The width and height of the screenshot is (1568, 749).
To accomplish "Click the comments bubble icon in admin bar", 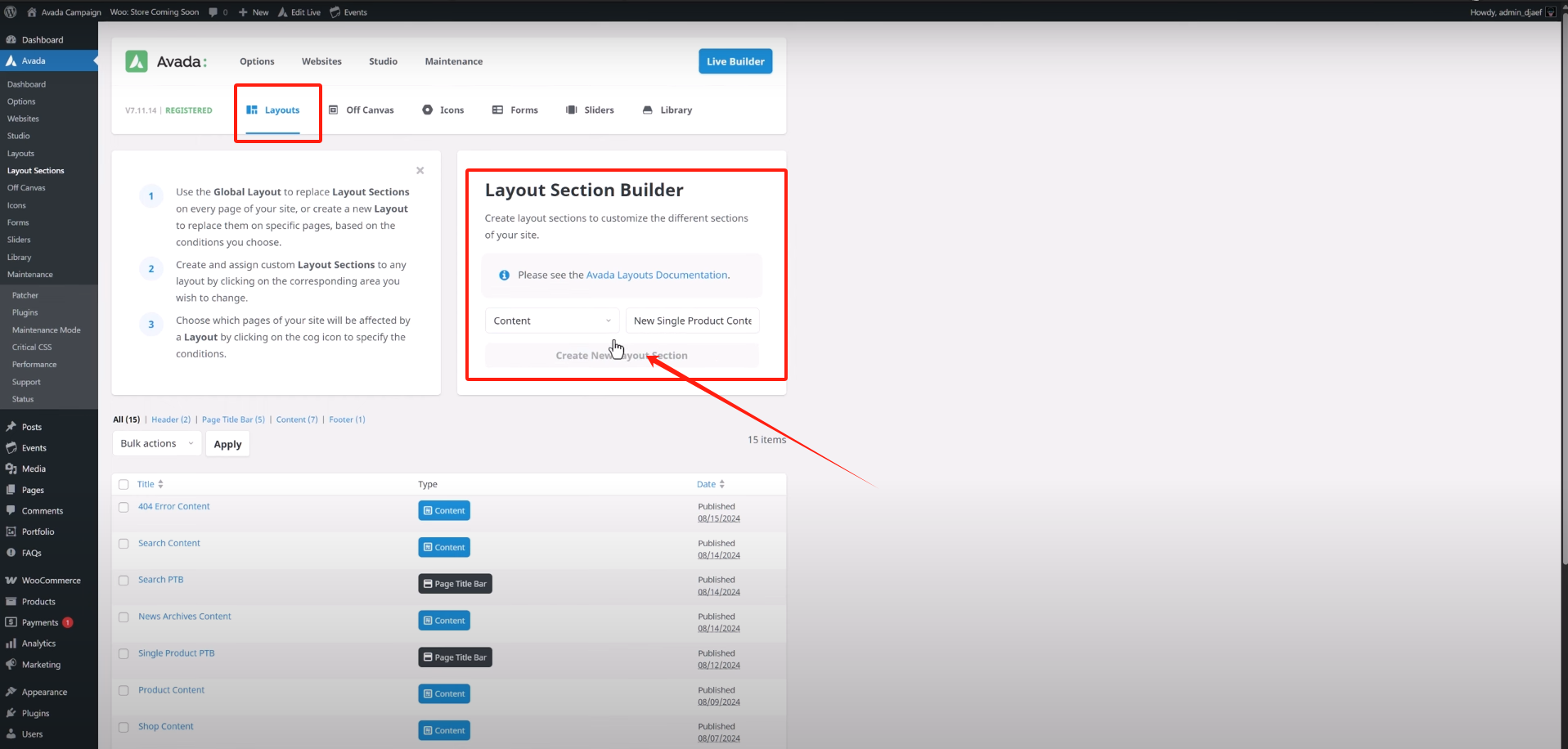I will [x=213, y=12].
